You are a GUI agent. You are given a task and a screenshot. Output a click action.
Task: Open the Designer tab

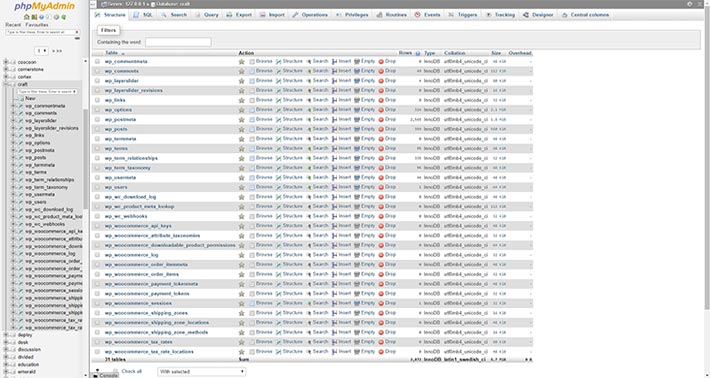tap(538, 15)
